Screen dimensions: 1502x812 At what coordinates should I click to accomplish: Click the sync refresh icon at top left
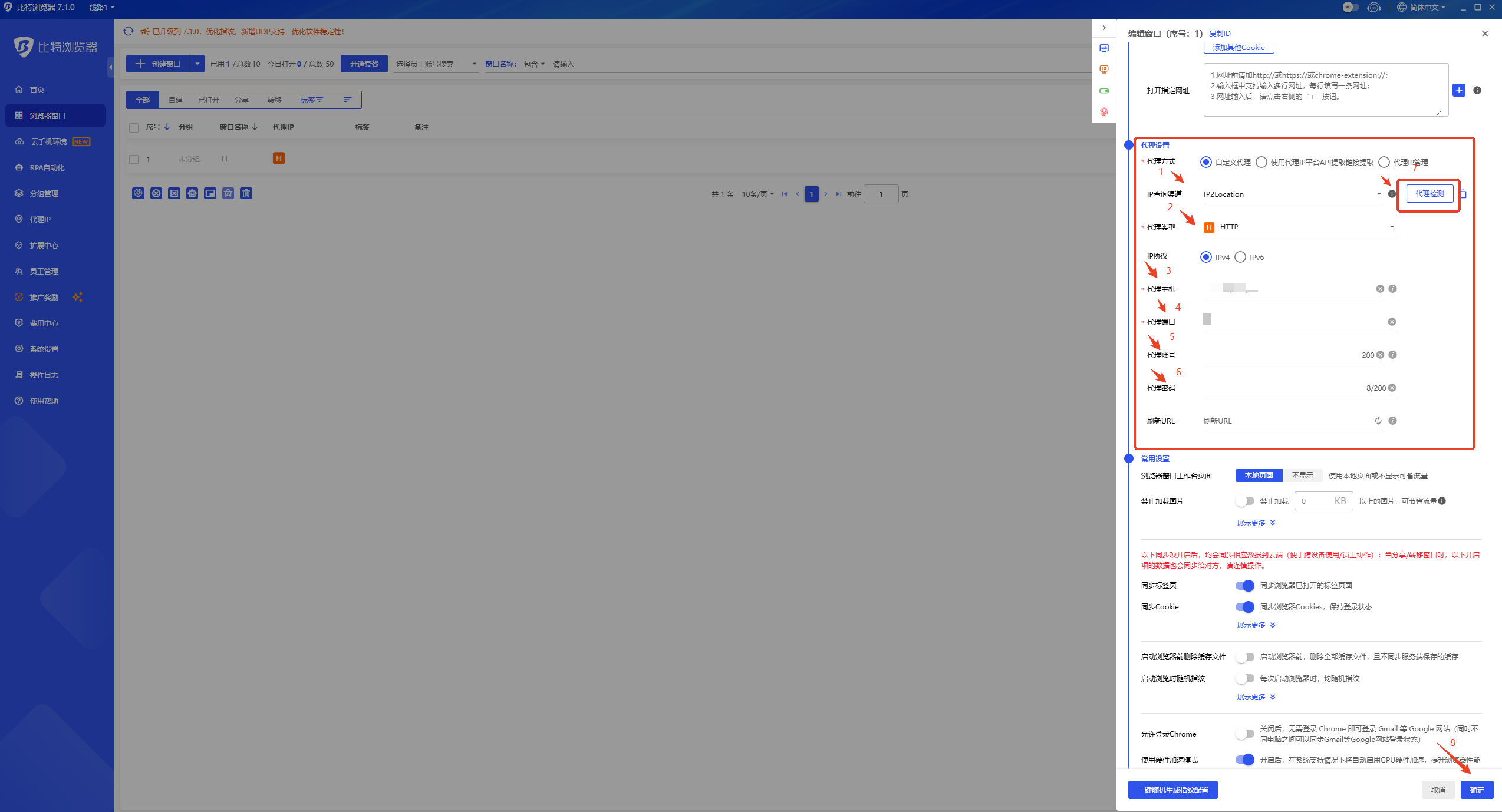point(129,31)
